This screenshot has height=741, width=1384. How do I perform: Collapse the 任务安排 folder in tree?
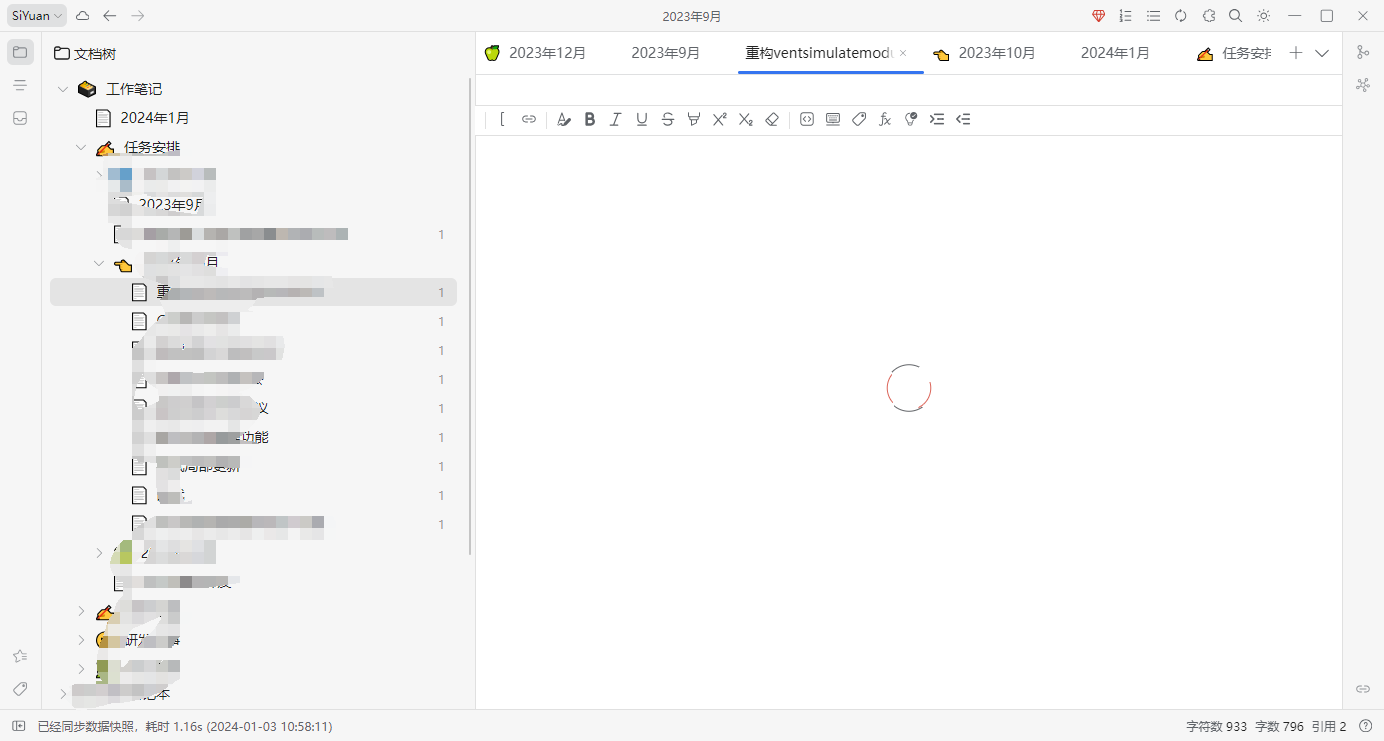pyautogui.click(x=81, y=148)
